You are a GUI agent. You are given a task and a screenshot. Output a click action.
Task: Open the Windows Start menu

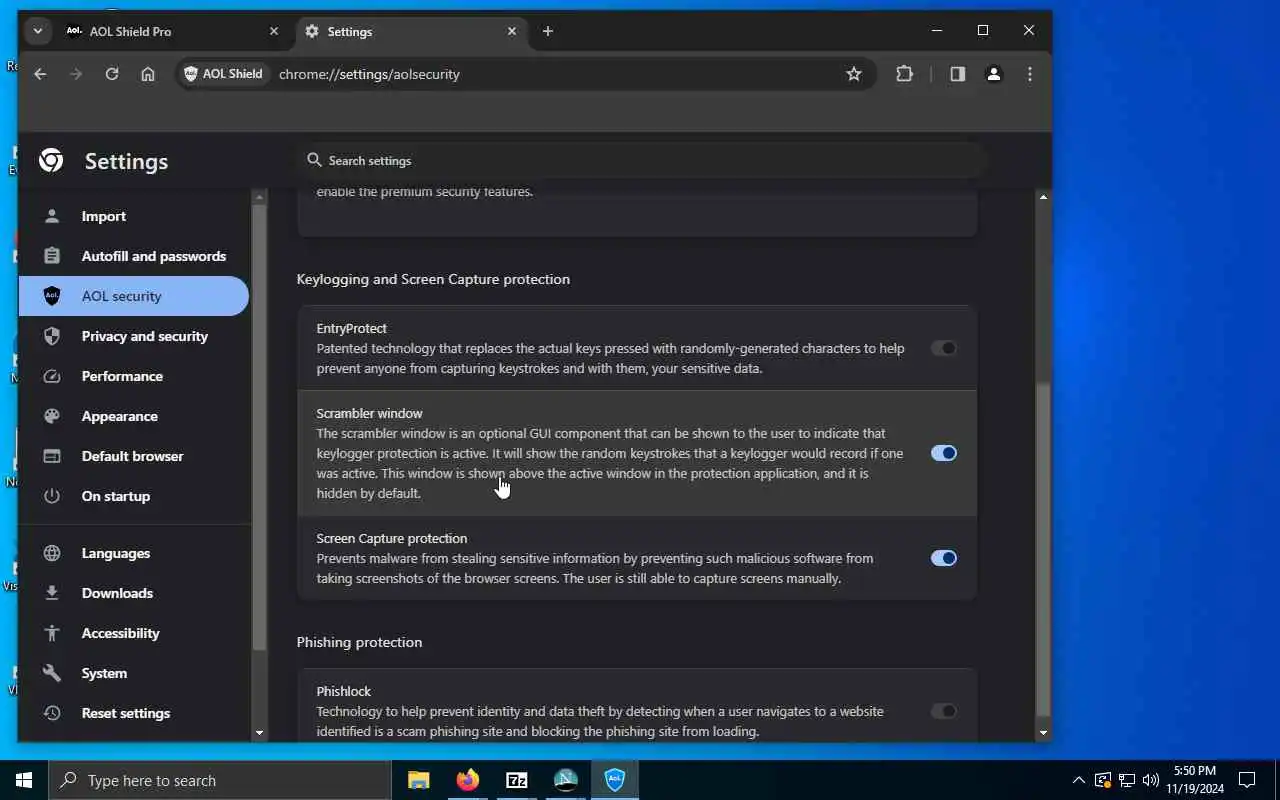[24, 780]
